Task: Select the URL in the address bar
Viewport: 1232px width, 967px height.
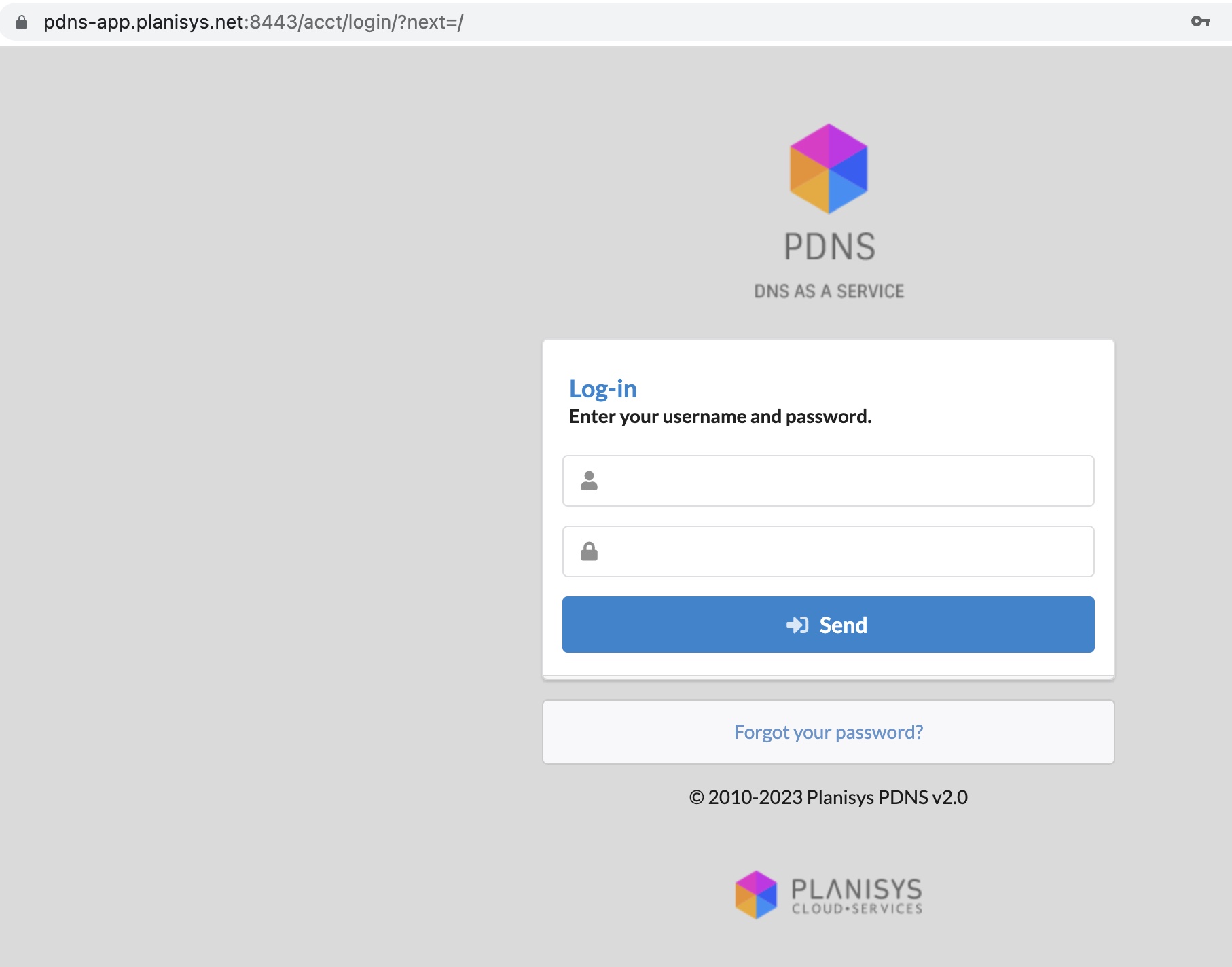Action: tap(253, 22)
